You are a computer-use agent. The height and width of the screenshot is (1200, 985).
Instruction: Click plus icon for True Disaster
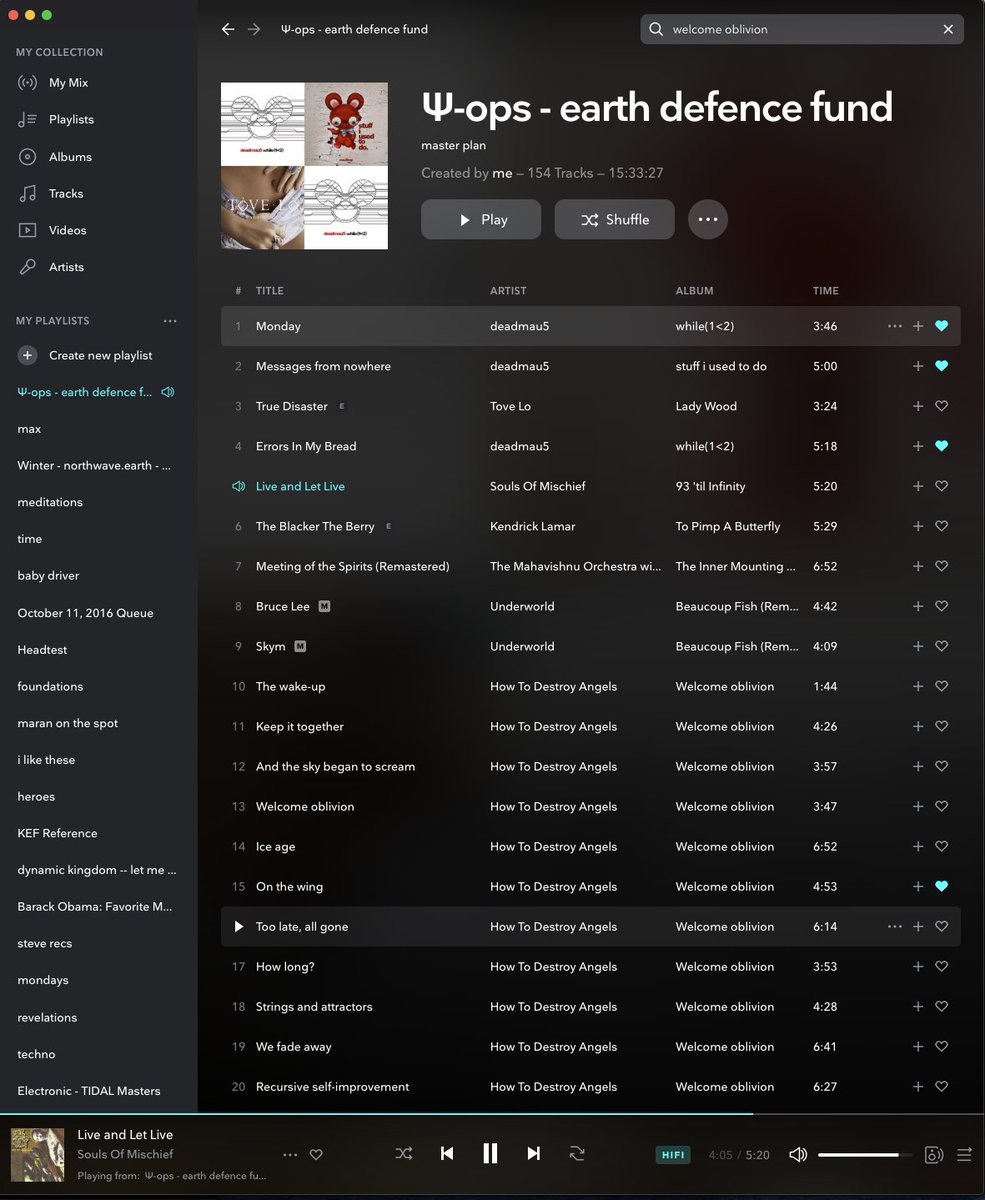coord(918,406)
